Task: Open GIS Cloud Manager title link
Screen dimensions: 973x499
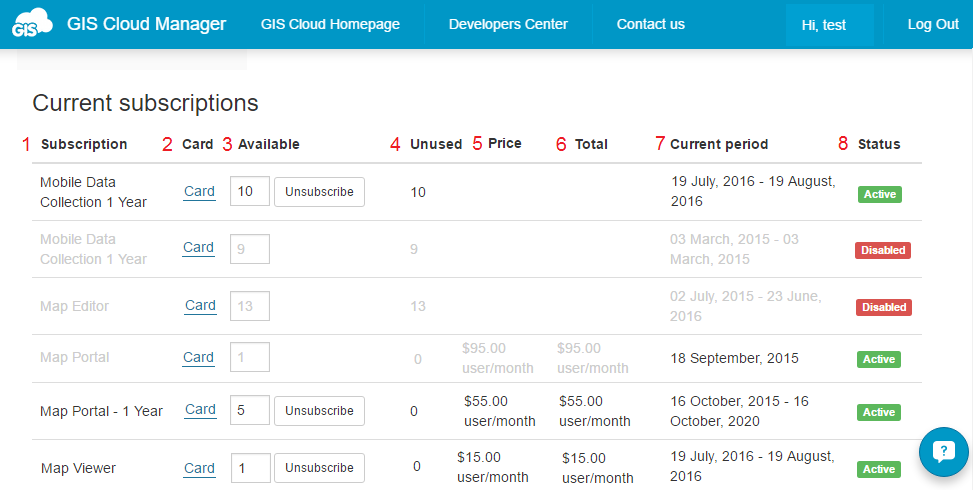Action: [146, 24]
